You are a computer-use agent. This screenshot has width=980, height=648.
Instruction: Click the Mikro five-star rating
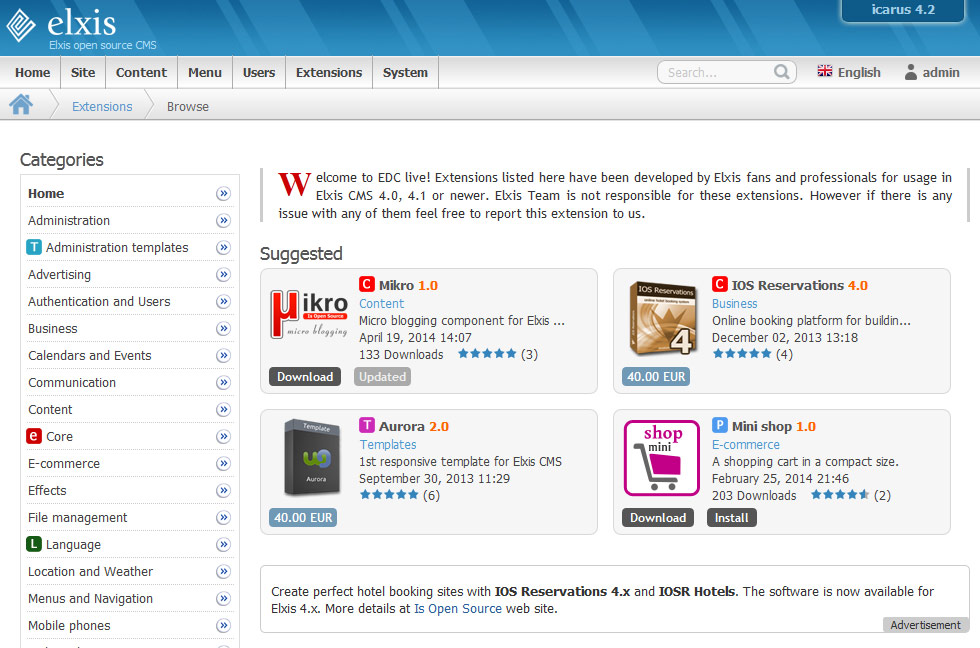click(x=488, y=354)
